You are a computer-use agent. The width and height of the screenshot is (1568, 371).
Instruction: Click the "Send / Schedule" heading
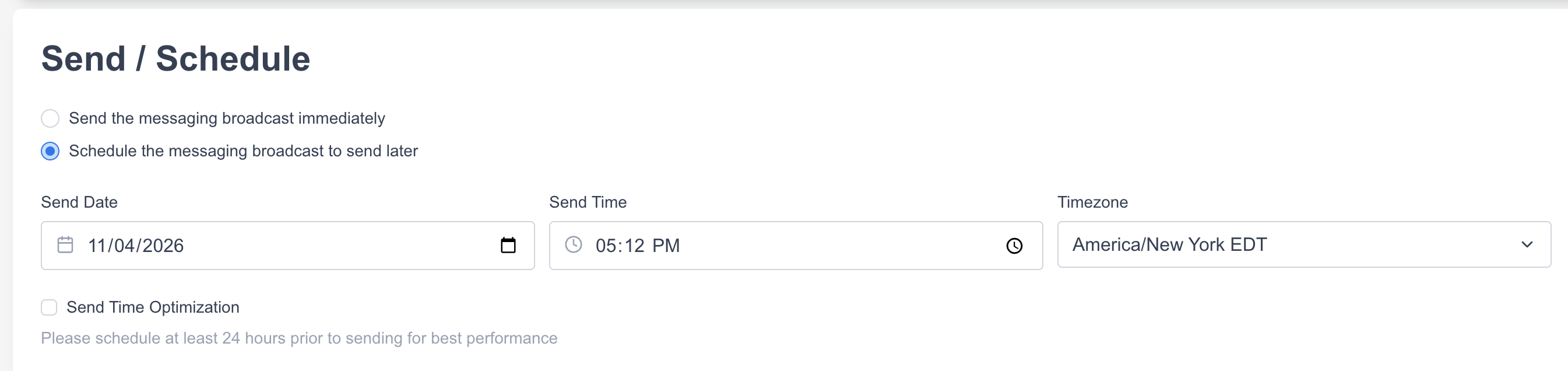click(x=175, y=58)
